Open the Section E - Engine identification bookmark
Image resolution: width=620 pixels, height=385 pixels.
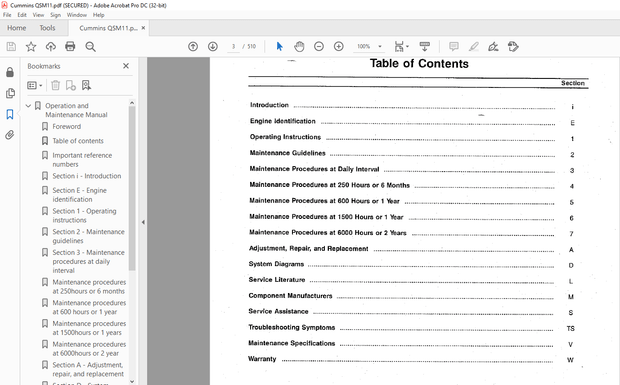pos(79,195)
